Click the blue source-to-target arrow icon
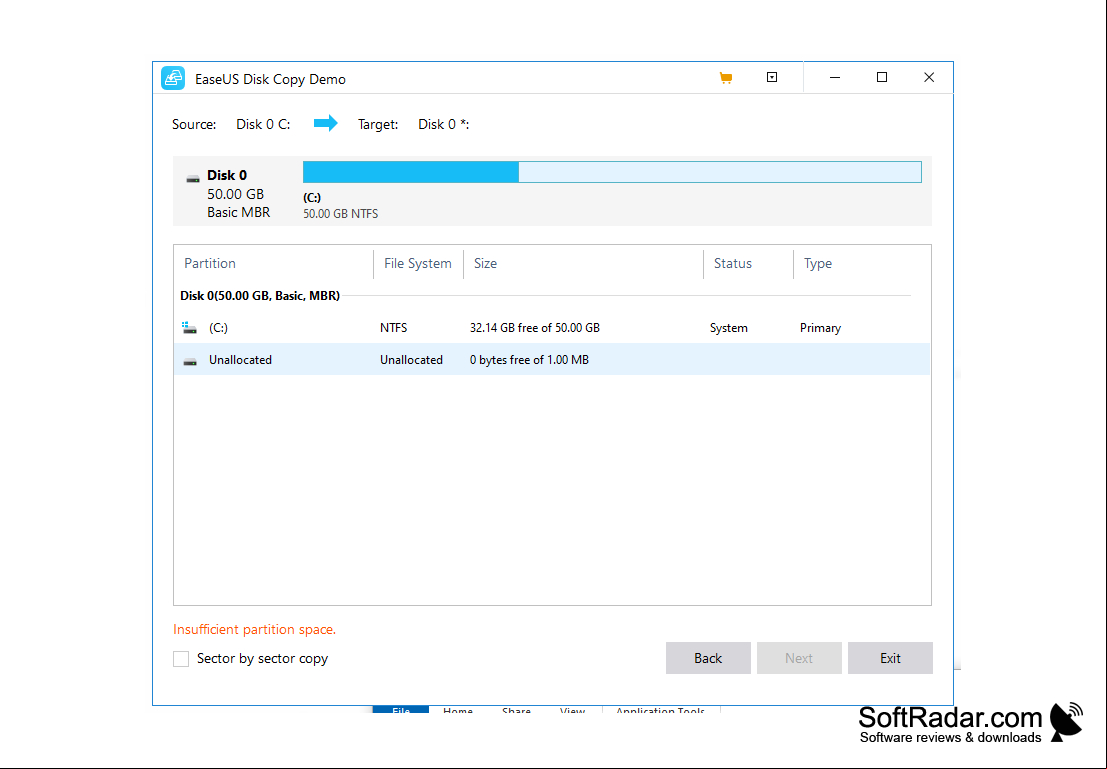 [325, 124]
